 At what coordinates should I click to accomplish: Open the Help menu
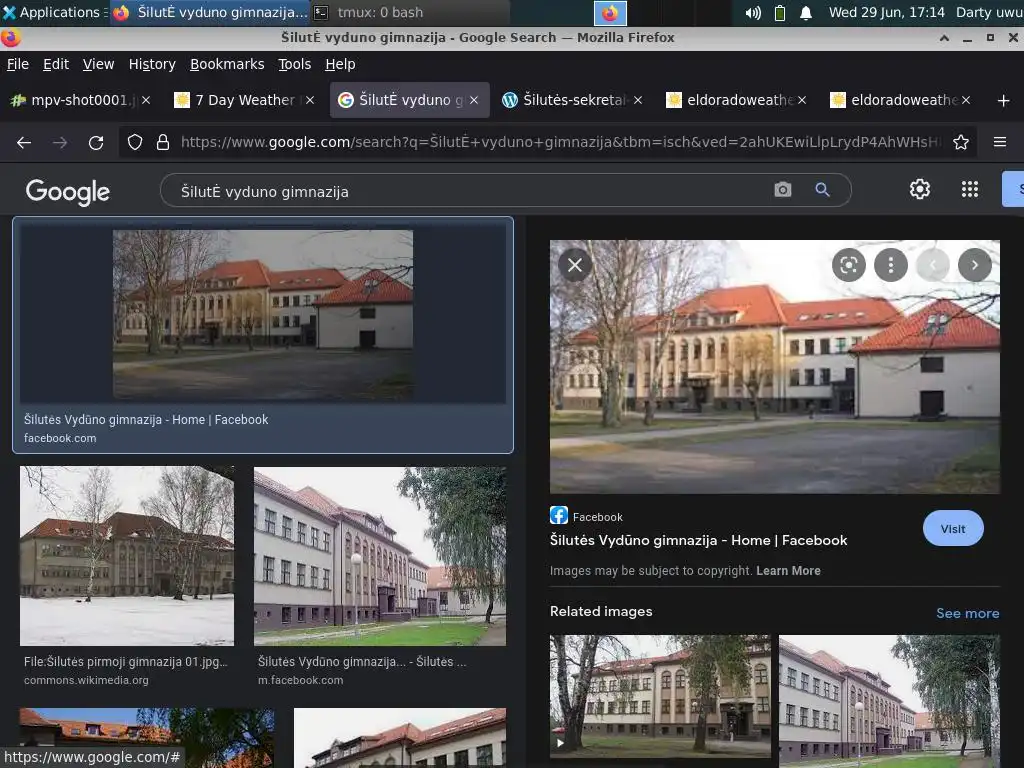(340, 64)
